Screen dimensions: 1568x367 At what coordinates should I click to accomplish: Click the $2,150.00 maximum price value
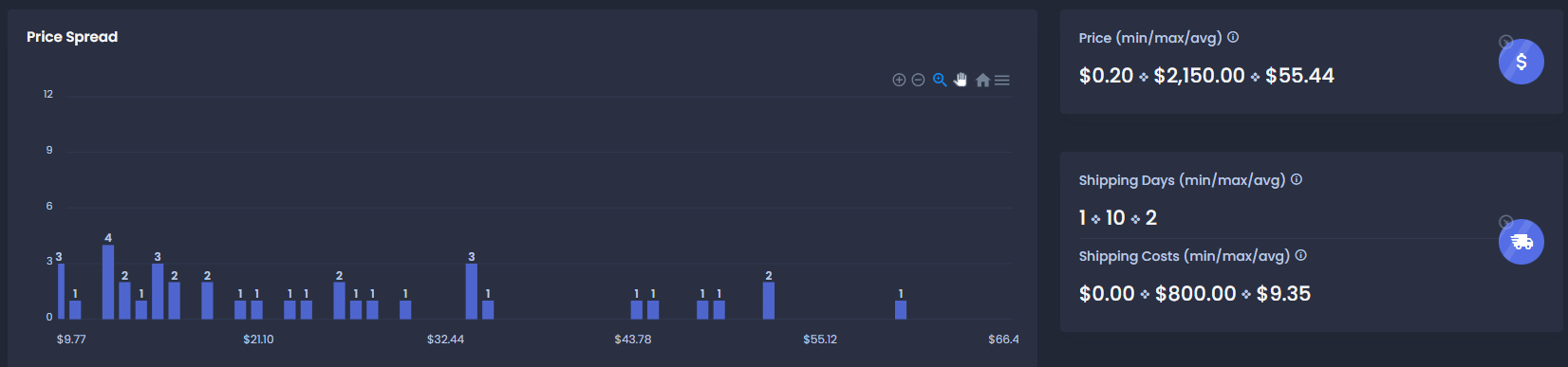1199,76
